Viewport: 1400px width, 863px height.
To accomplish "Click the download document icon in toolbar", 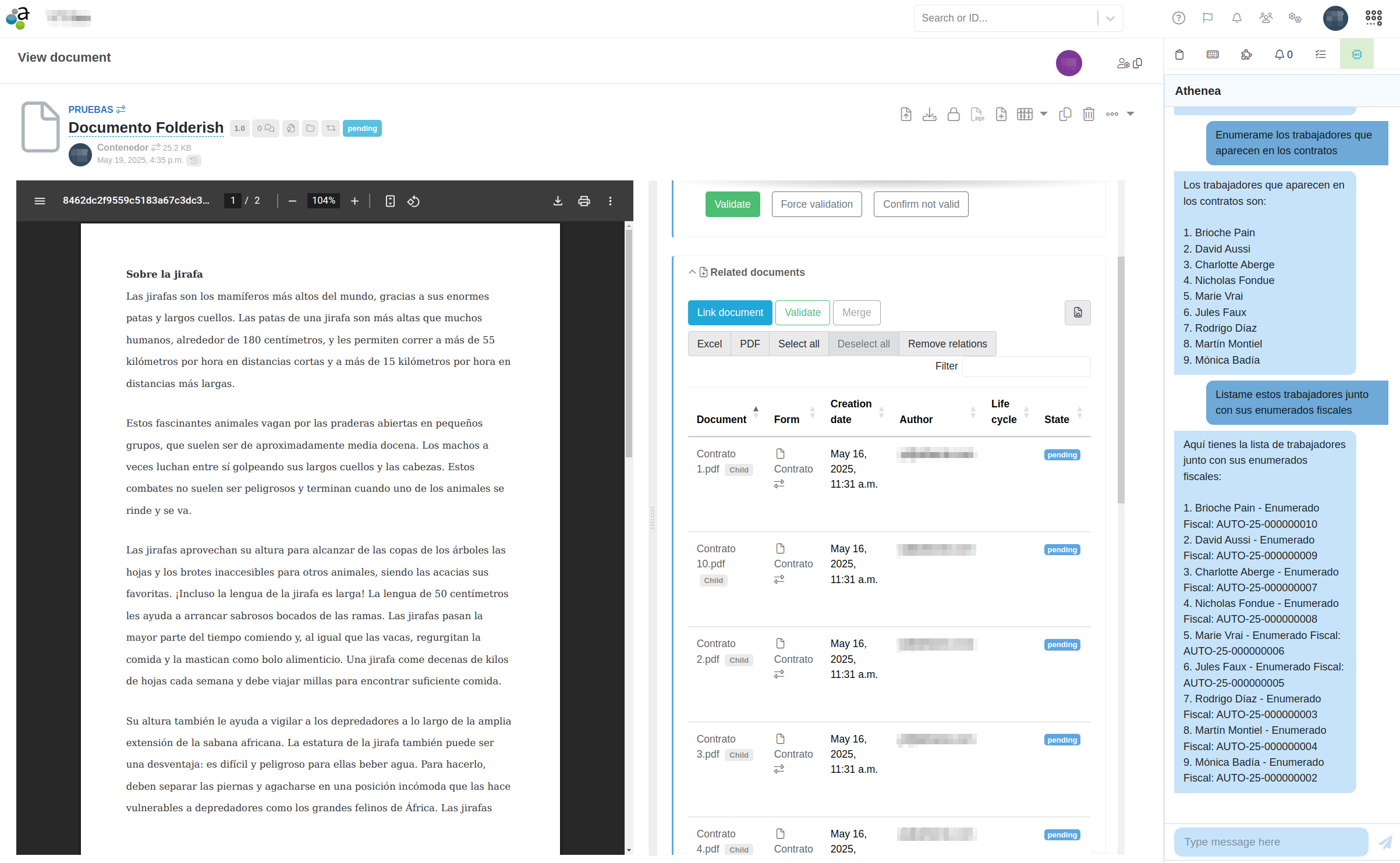I will click(x=929, y=114).
